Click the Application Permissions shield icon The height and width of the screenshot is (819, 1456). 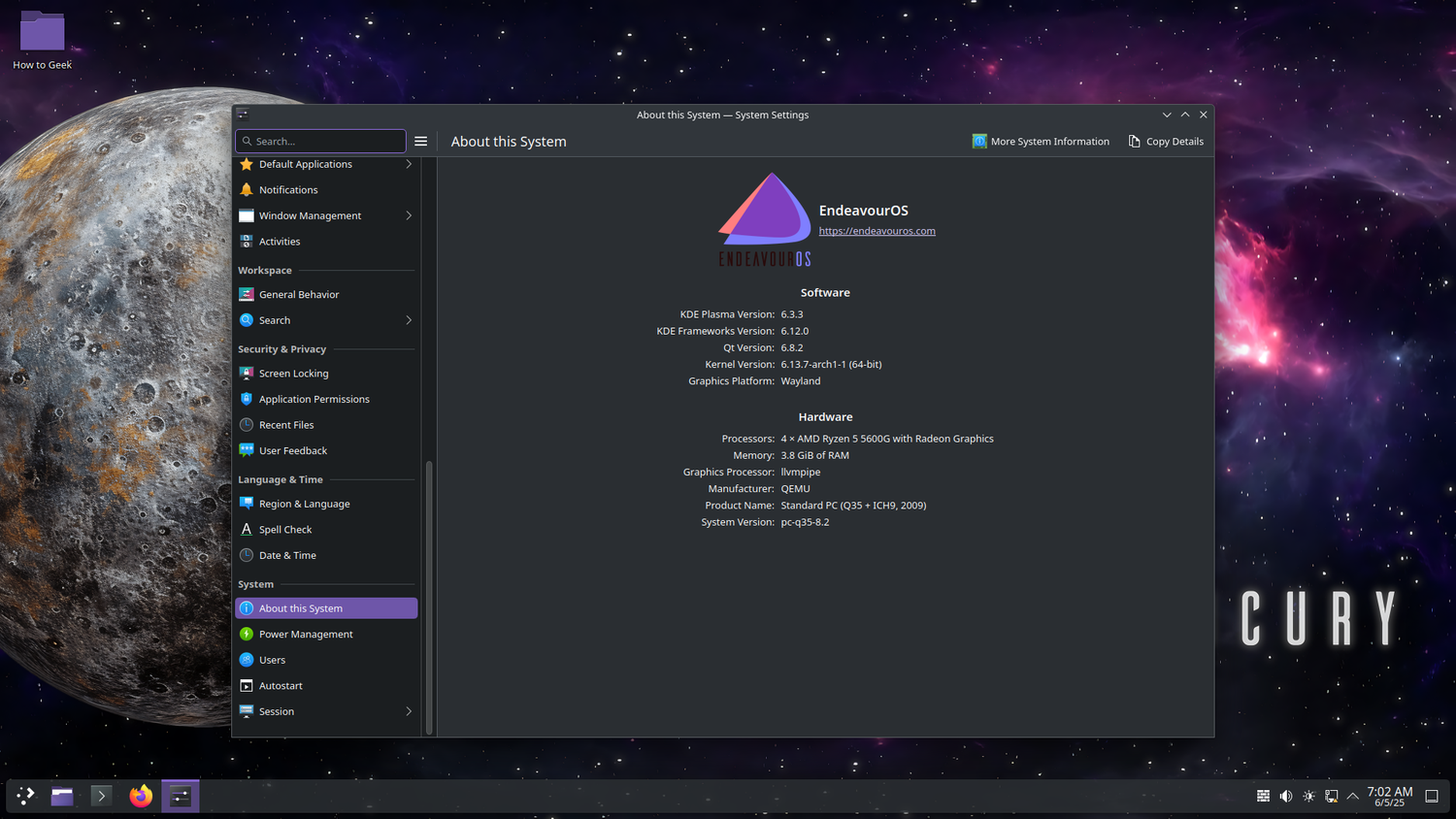coord(247,399)
